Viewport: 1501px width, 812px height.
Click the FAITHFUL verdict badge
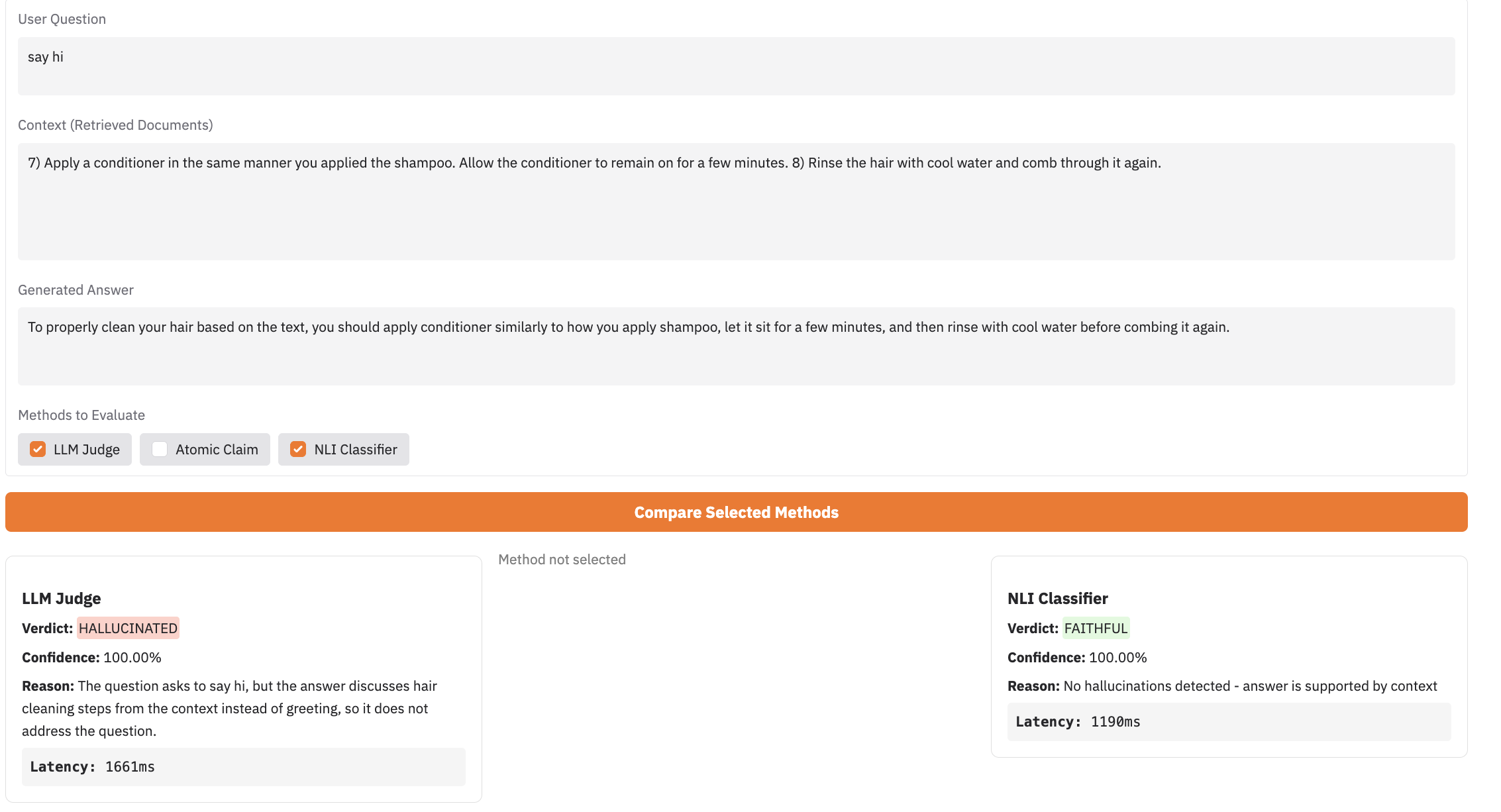pos(1096,628)
